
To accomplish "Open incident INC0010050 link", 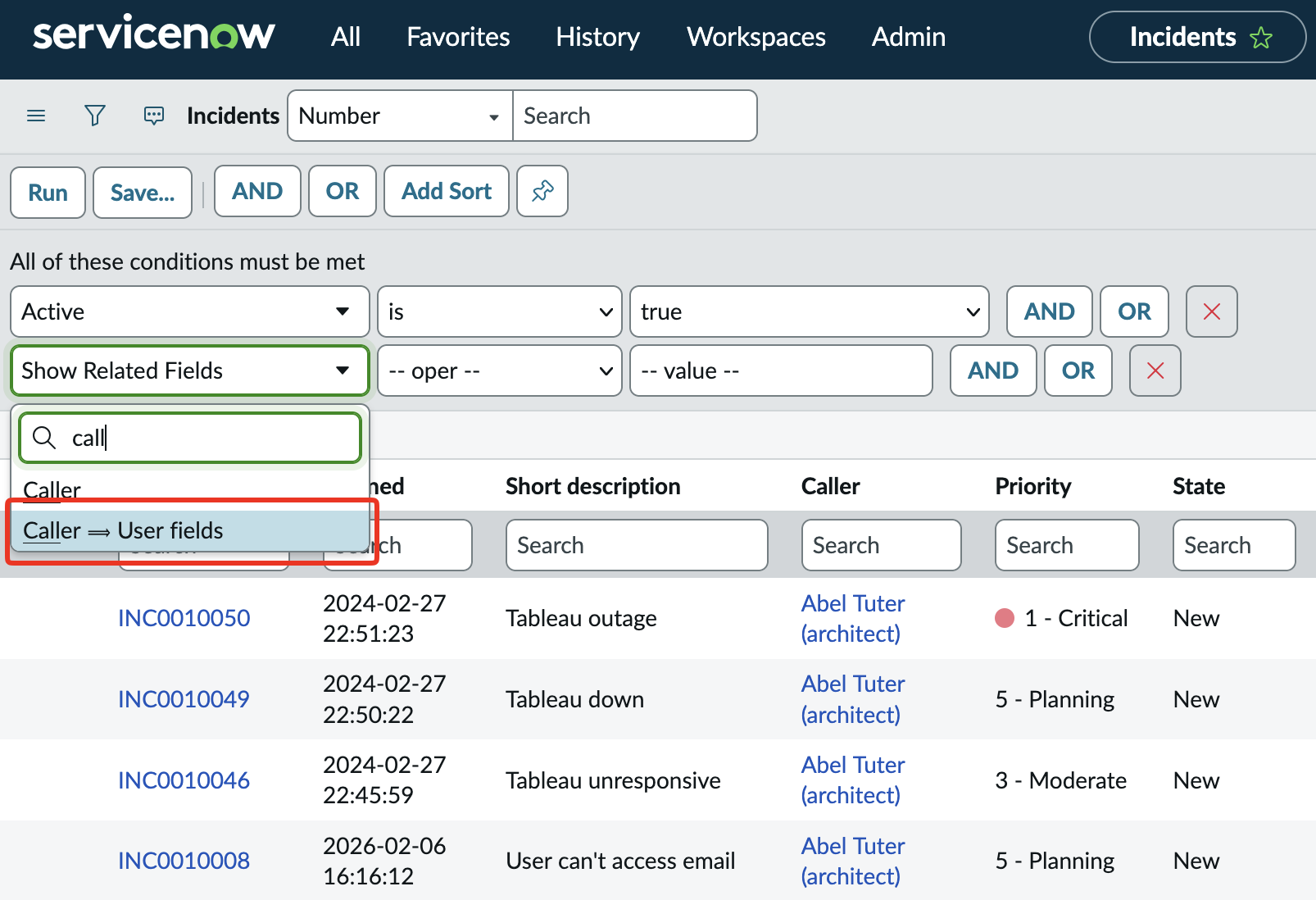I will [184, 618].
